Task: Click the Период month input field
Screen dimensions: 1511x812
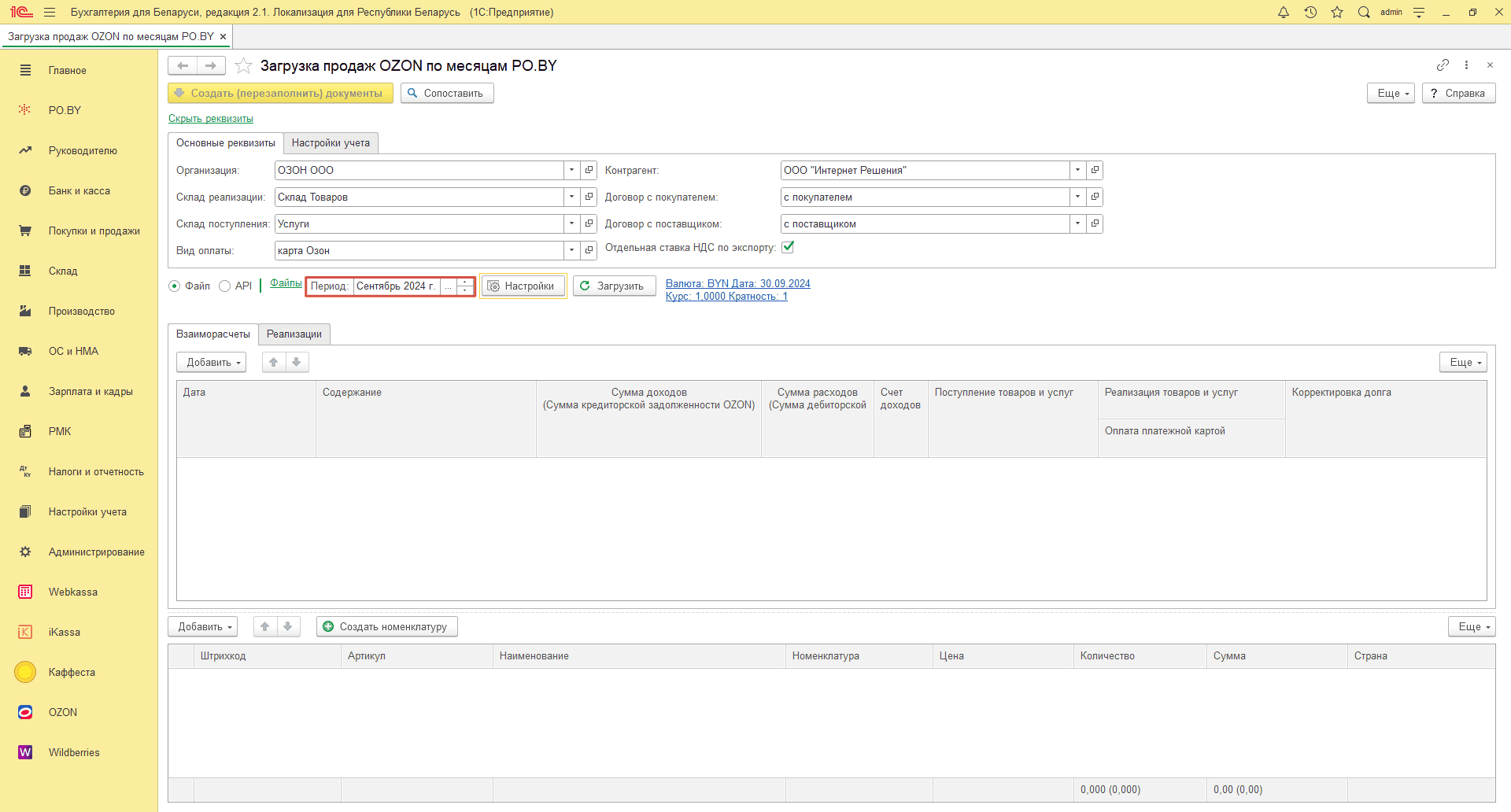Action: (x=397, y=286)
